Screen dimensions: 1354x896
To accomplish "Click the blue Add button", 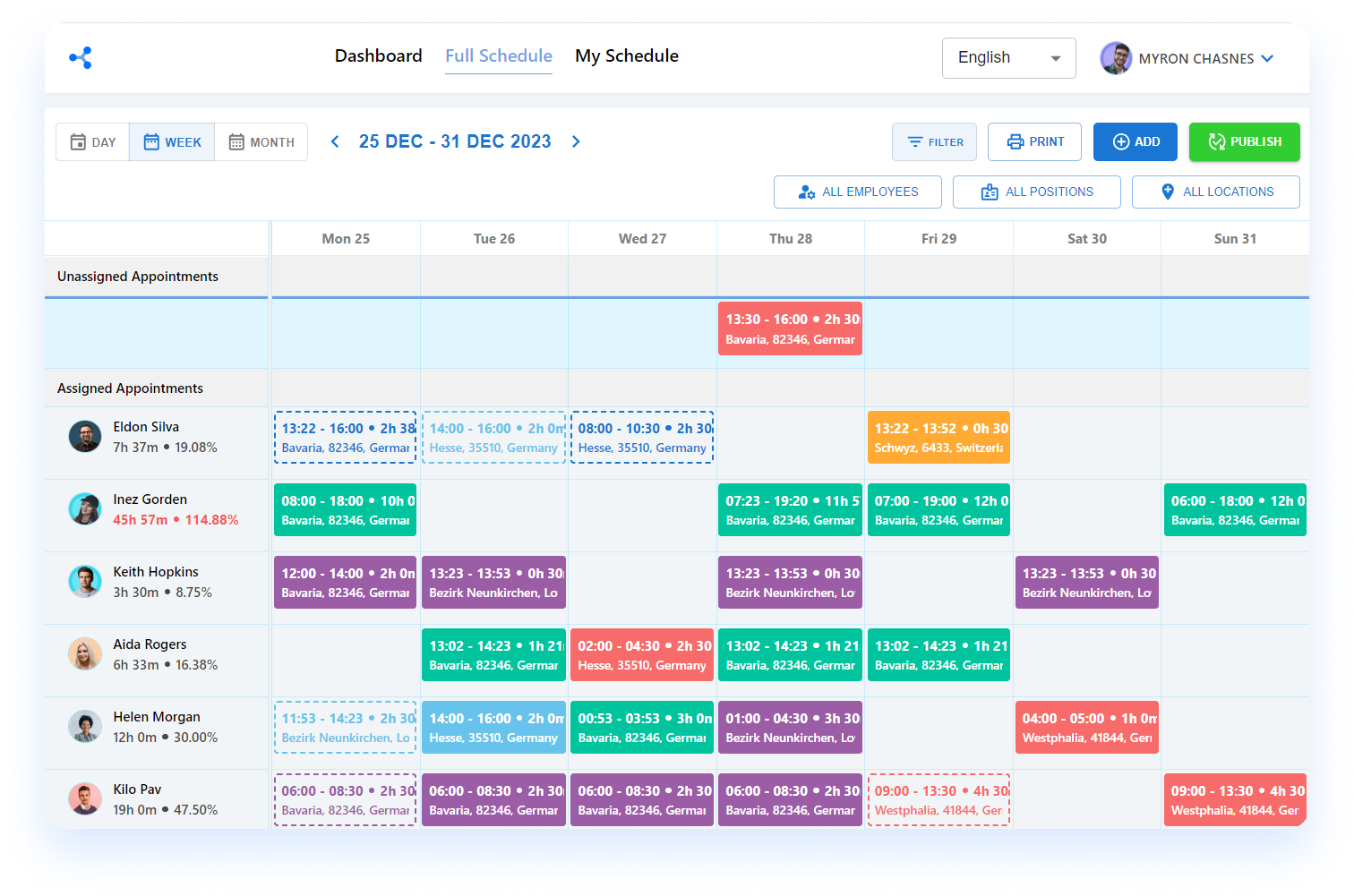I will 1135,142.
